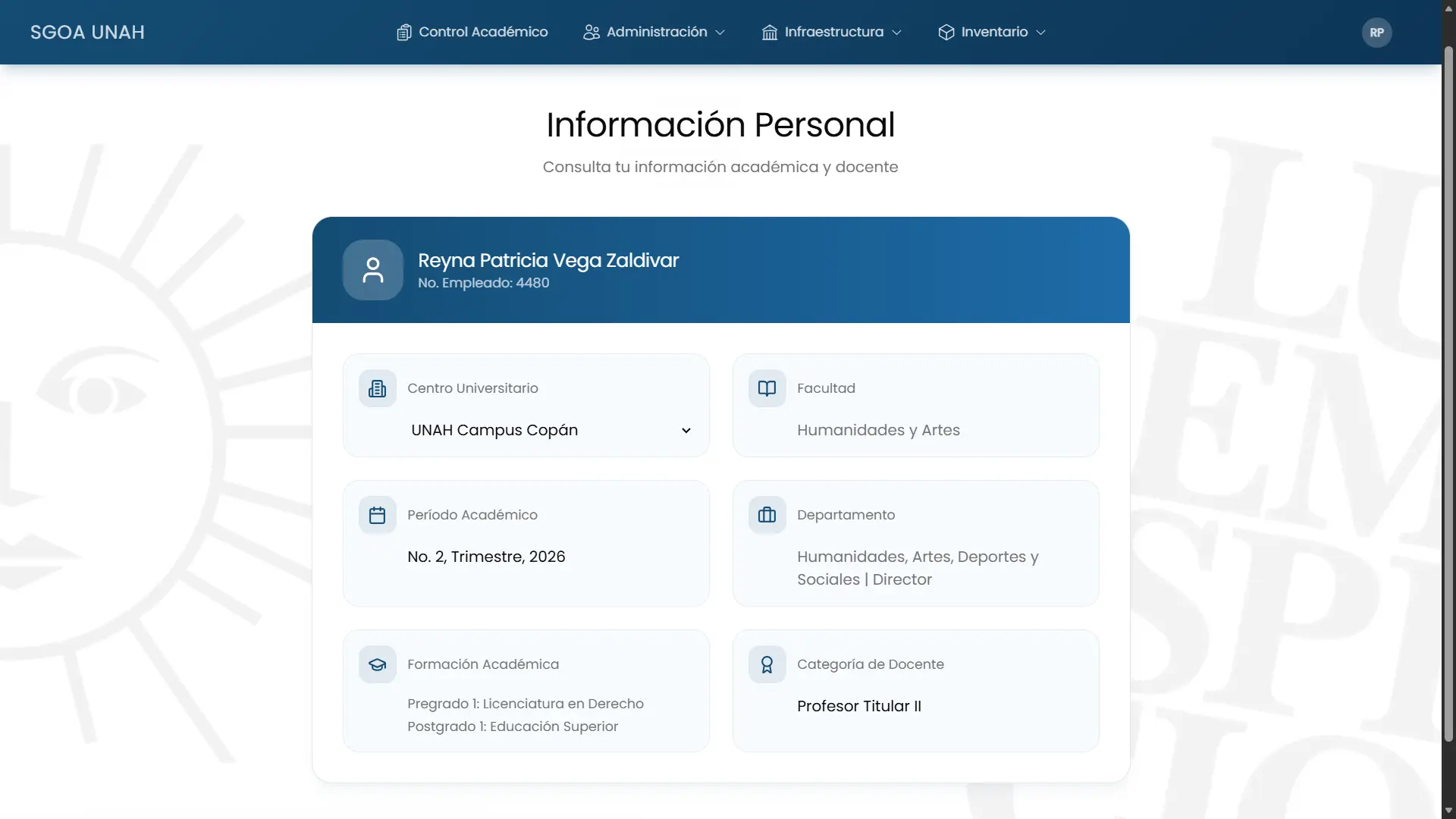The height and width of the screenshot is (819, 1456).
Task: Open the Inventario menu
Action: (992, 33)
